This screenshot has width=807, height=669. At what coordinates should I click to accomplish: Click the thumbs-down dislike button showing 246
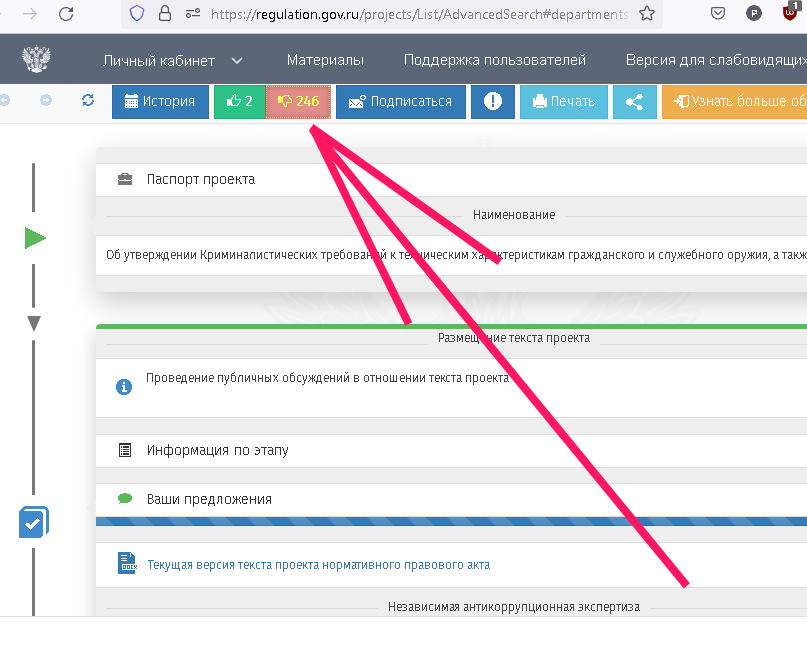tap(298, 101)
